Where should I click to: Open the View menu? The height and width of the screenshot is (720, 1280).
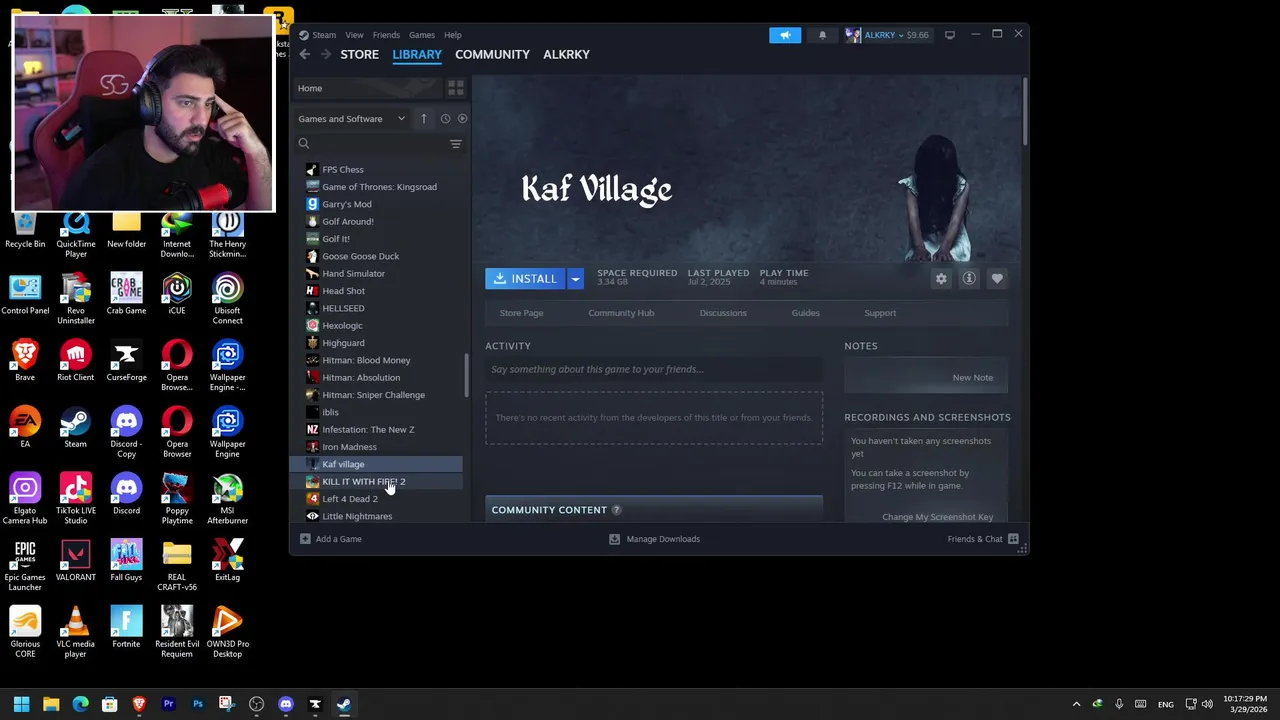(x=355, y=35)
